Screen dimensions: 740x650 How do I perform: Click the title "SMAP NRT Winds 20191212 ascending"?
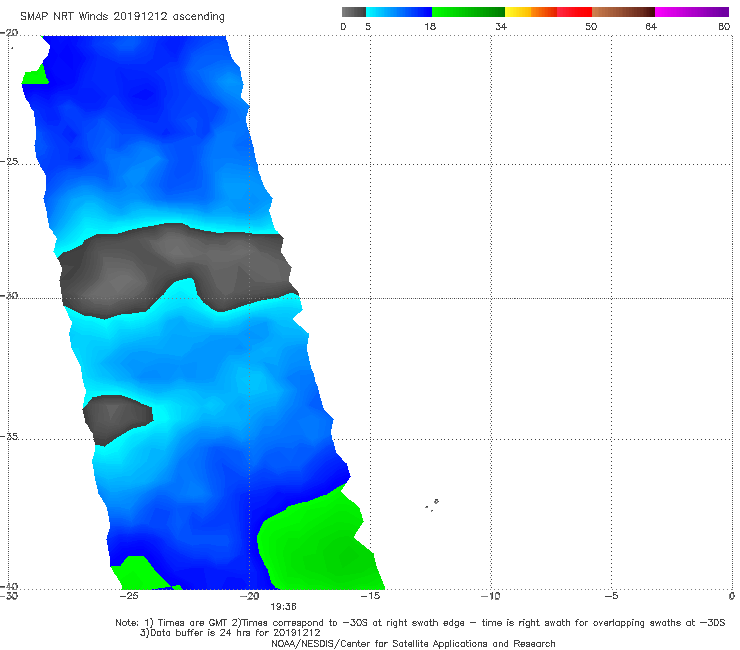click(x=122, y=16)
